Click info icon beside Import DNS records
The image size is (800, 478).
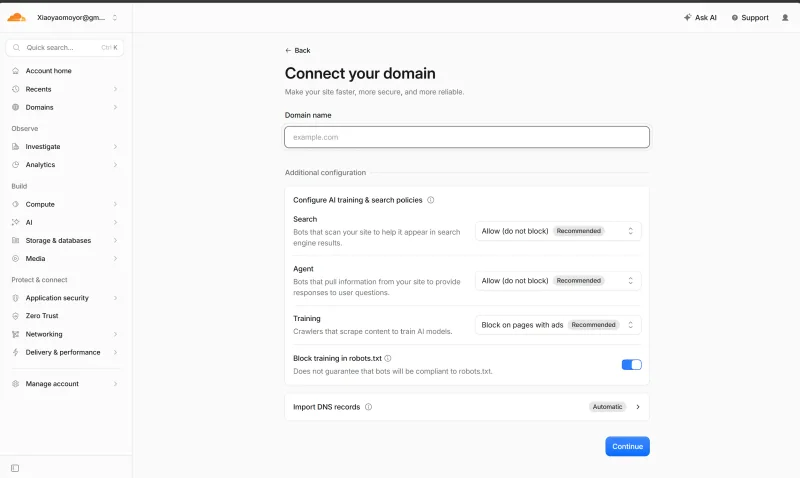(368, 407)
